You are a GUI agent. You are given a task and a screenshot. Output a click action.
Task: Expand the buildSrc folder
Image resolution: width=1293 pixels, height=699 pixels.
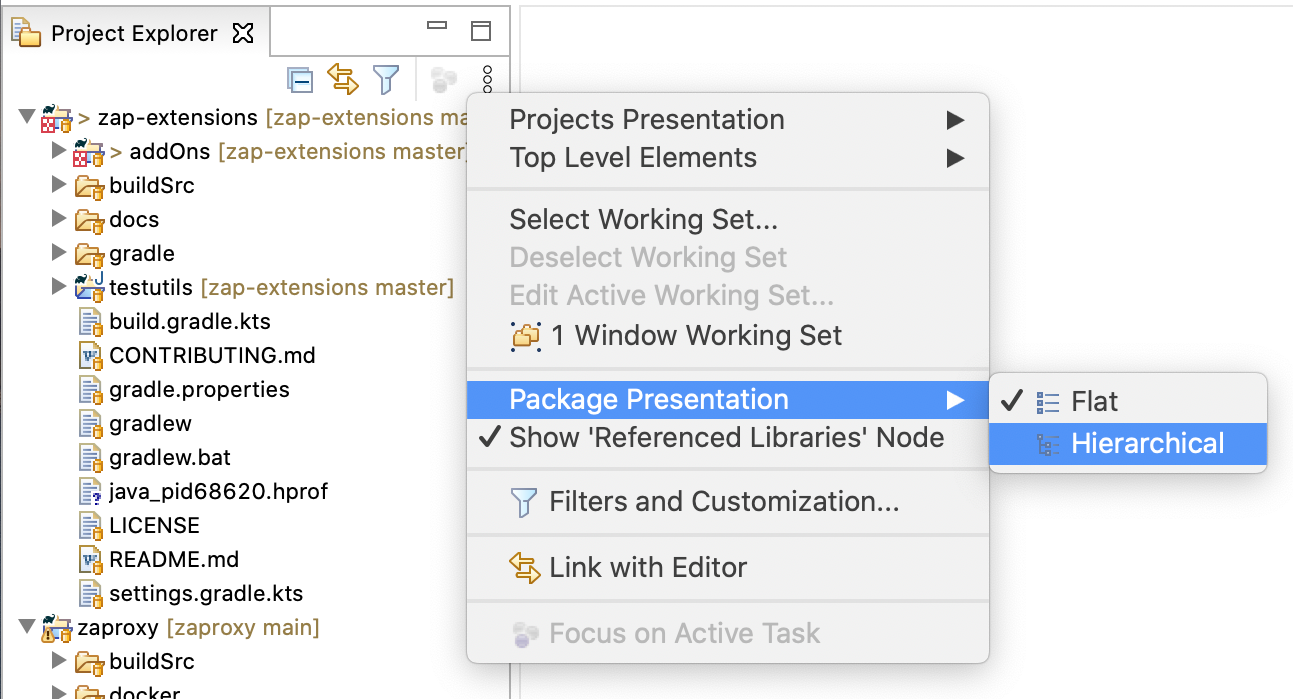click(x=58, y=186)
